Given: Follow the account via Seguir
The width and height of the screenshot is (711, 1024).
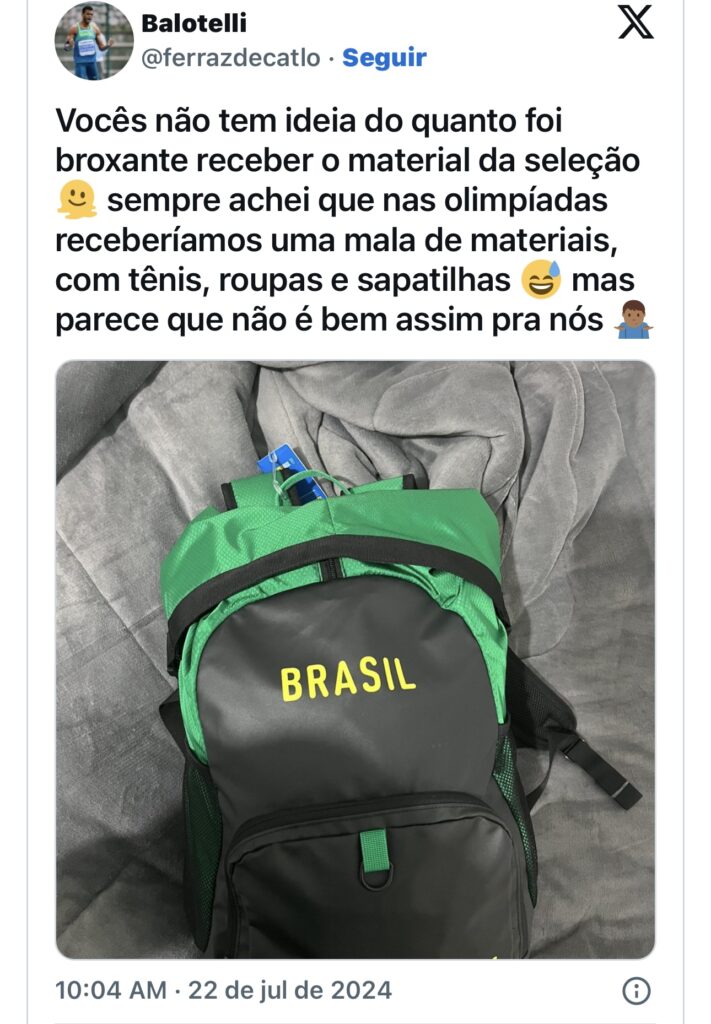Looking at the screenshot, I should pyautogui.click(x=385, y=57).
